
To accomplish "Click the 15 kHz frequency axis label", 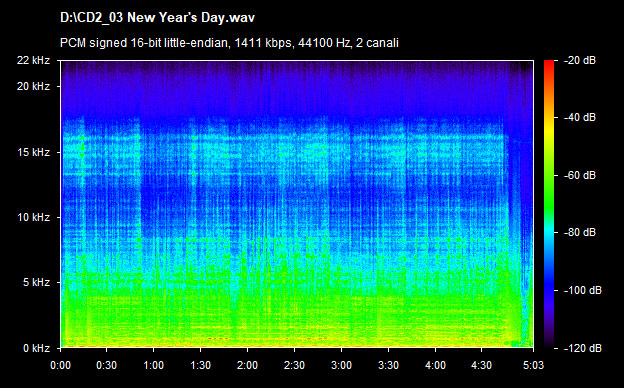I will pos(33,152).
